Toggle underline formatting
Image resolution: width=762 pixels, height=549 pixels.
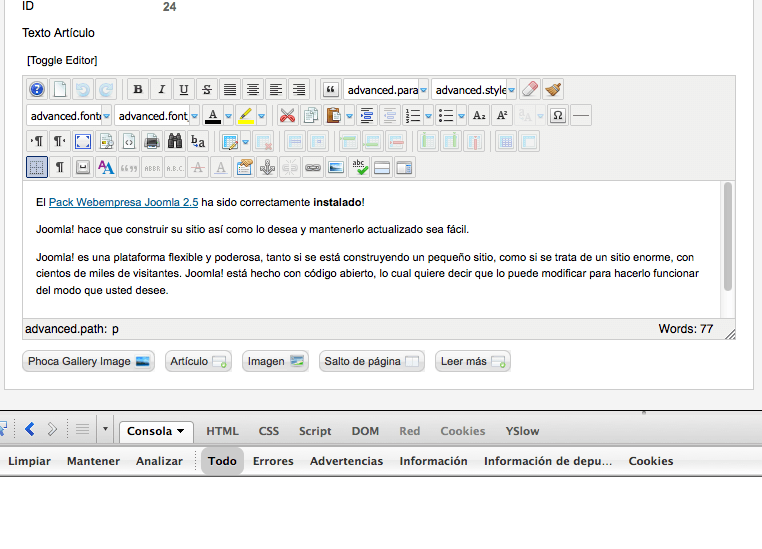click(184, 89)
